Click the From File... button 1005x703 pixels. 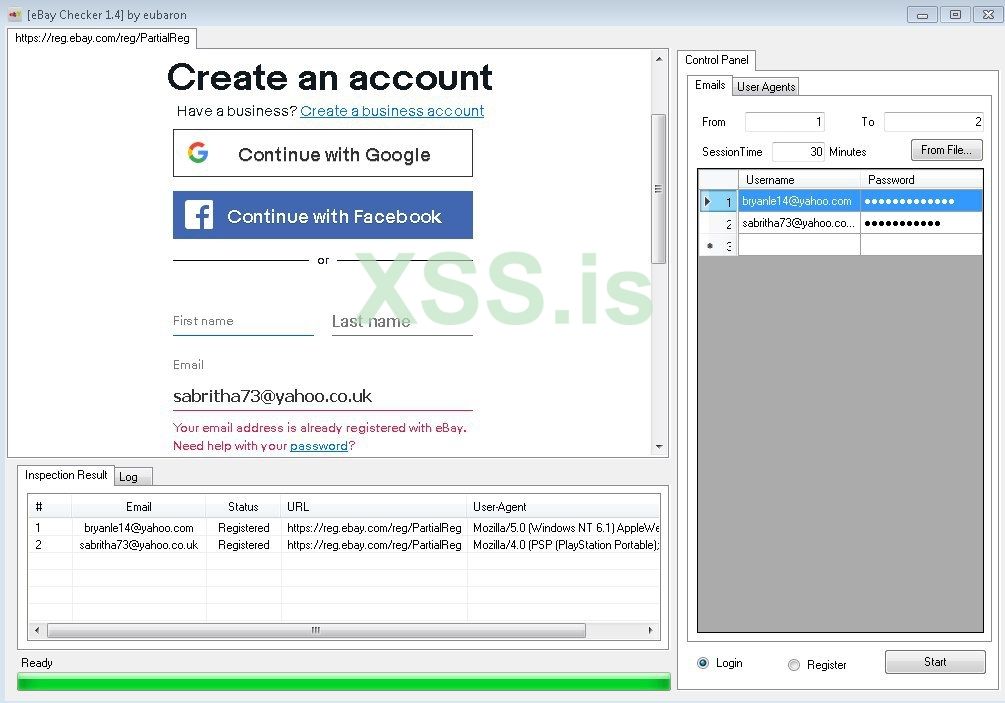[x=947, y=150]
